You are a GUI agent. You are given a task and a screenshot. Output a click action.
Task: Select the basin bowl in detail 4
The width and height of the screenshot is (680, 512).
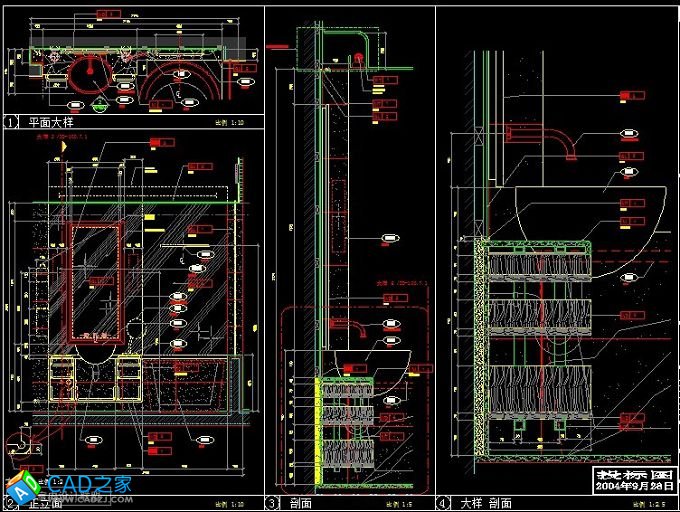[x=590, y=212]
